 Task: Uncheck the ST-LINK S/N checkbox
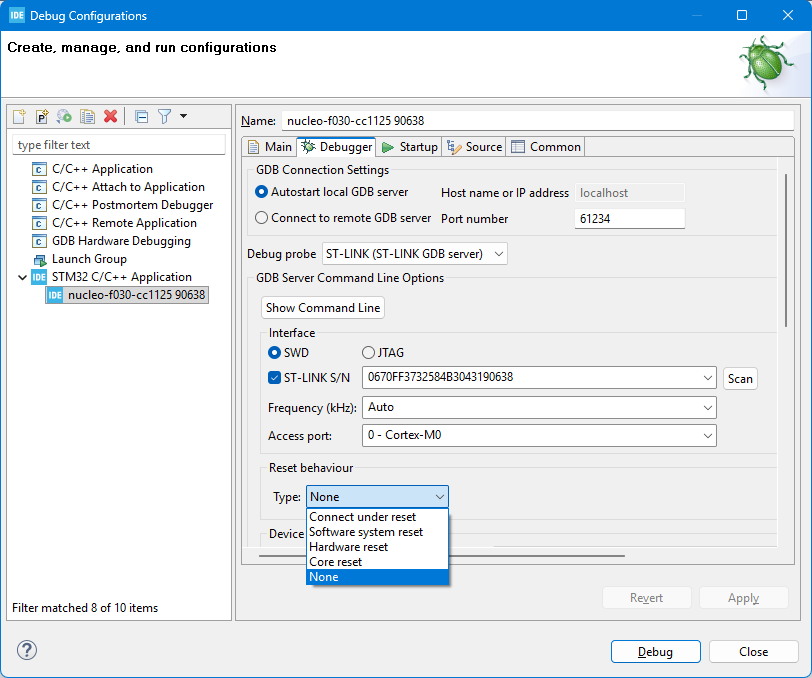[x=275, y=378]
